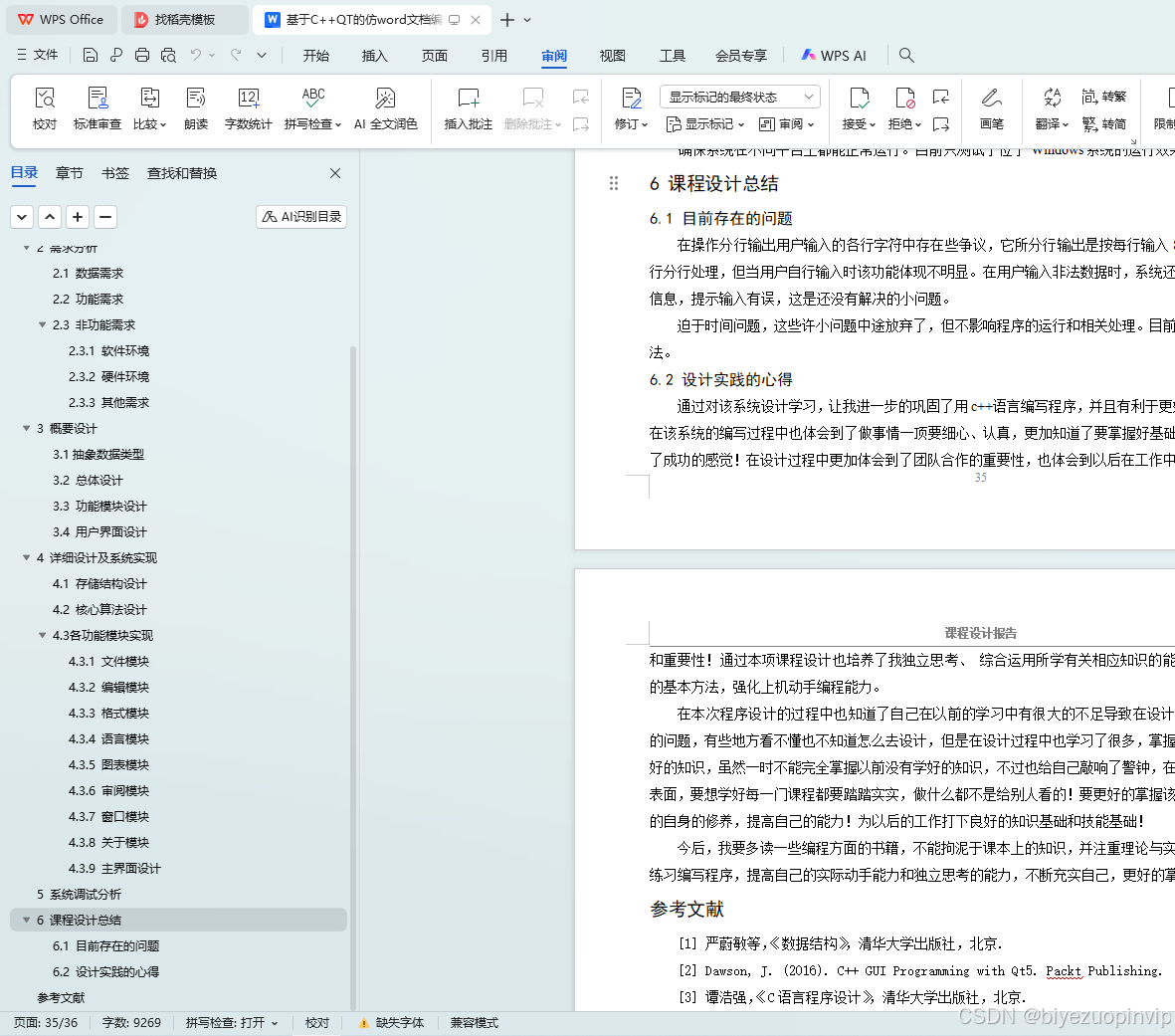Collapse the 4 详细设计及系统实现 node
The height and width of the screenshot is (1036, 1175).
click(x=26, y=557)
